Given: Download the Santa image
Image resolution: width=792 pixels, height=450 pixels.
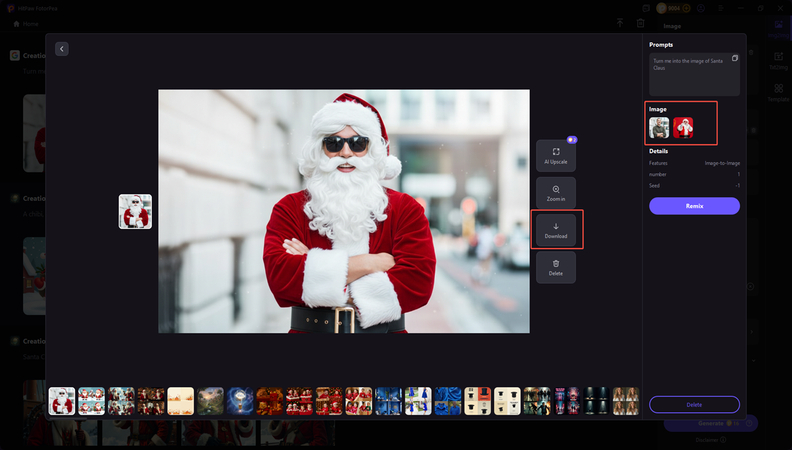Looking at the screenshot, I should 556,230.
